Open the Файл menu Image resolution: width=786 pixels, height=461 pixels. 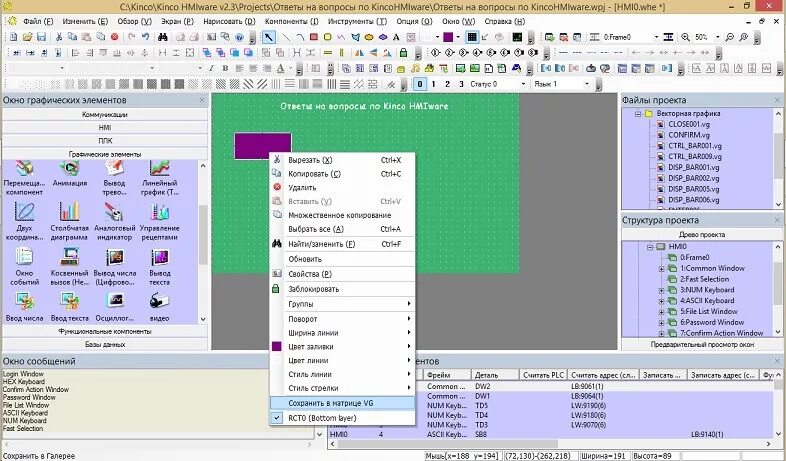[x=38, y=22]
